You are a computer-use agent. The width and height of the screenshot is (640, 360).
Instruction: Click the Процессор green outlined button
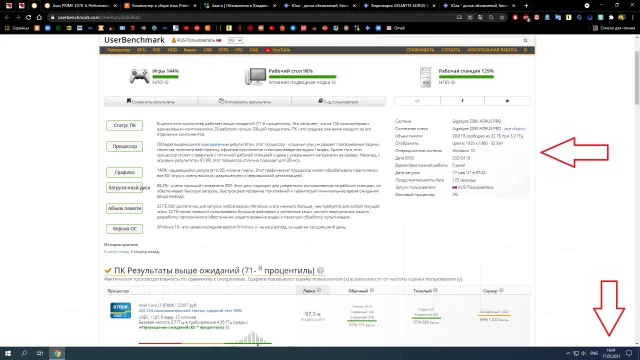point(124,146)
